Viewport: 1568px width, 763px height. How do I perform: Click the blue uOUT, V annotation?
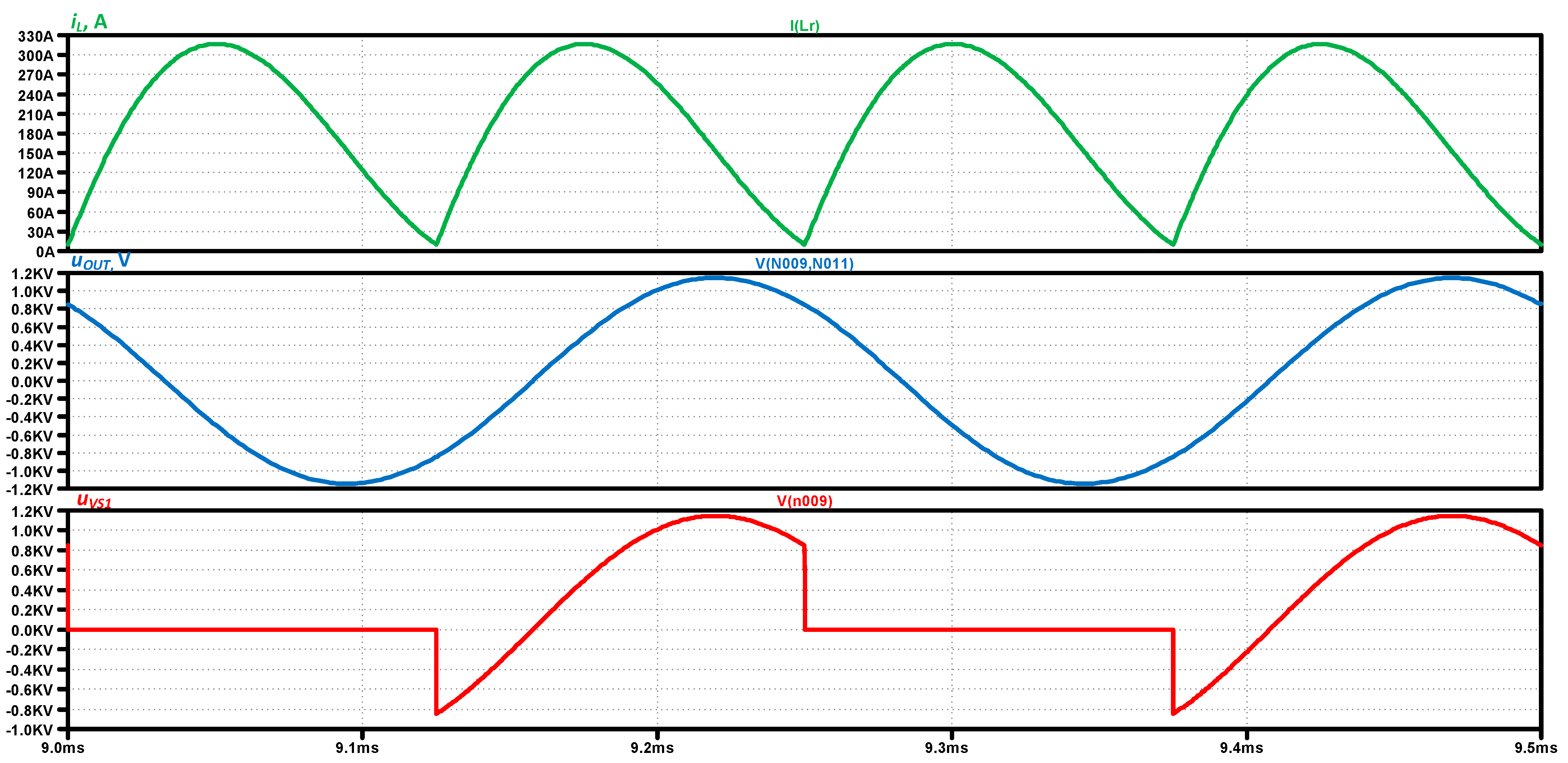point(100,261)
